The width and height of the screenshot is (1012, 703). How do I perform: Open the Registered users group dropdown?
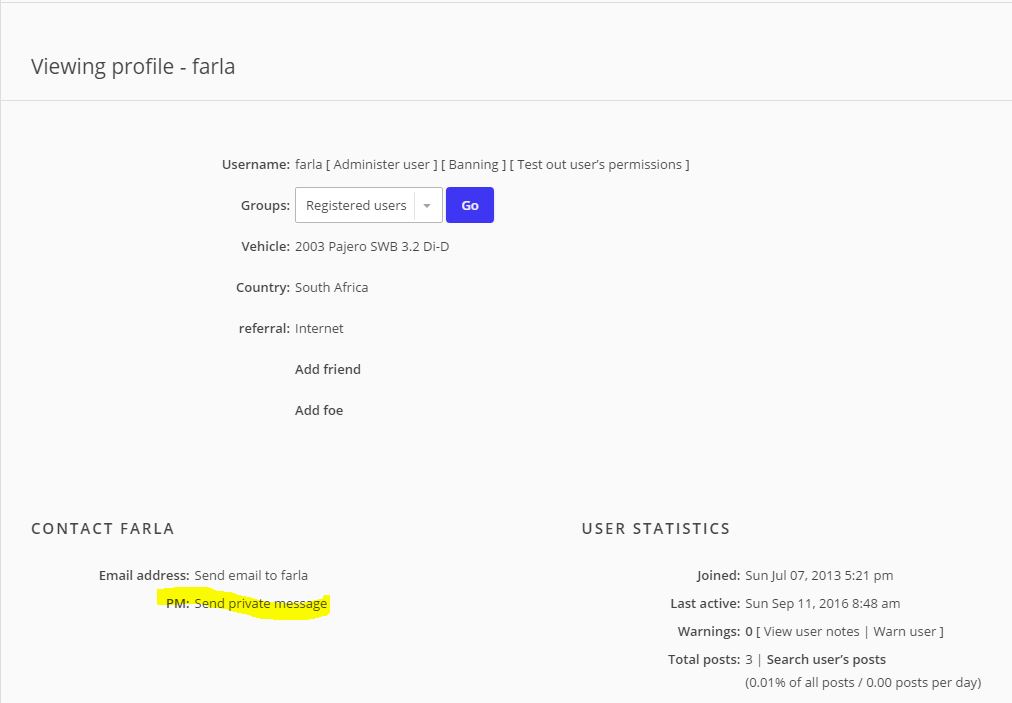point(356,205)
